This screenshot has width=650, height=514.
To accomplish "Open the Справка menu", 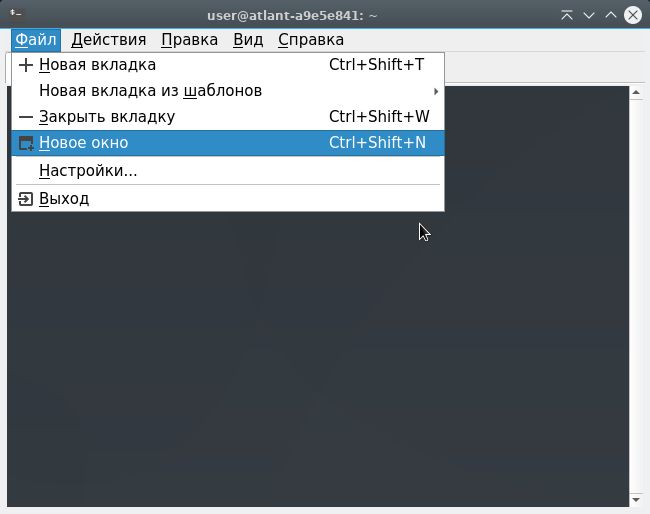I will (311, 40).
